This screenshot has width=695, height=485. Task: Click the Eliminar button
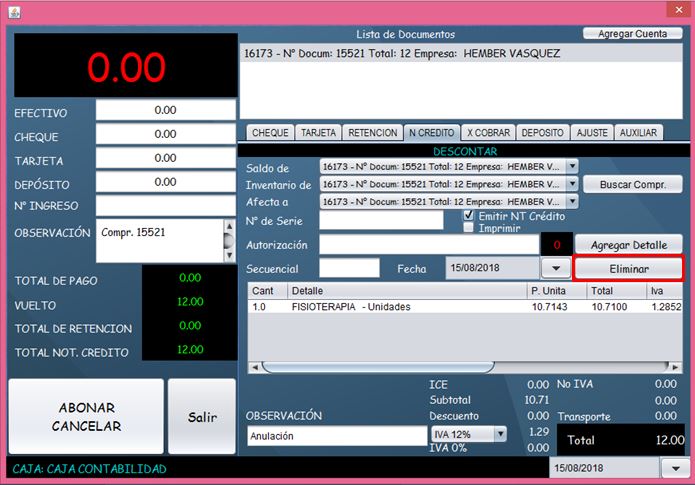point(628,268)
